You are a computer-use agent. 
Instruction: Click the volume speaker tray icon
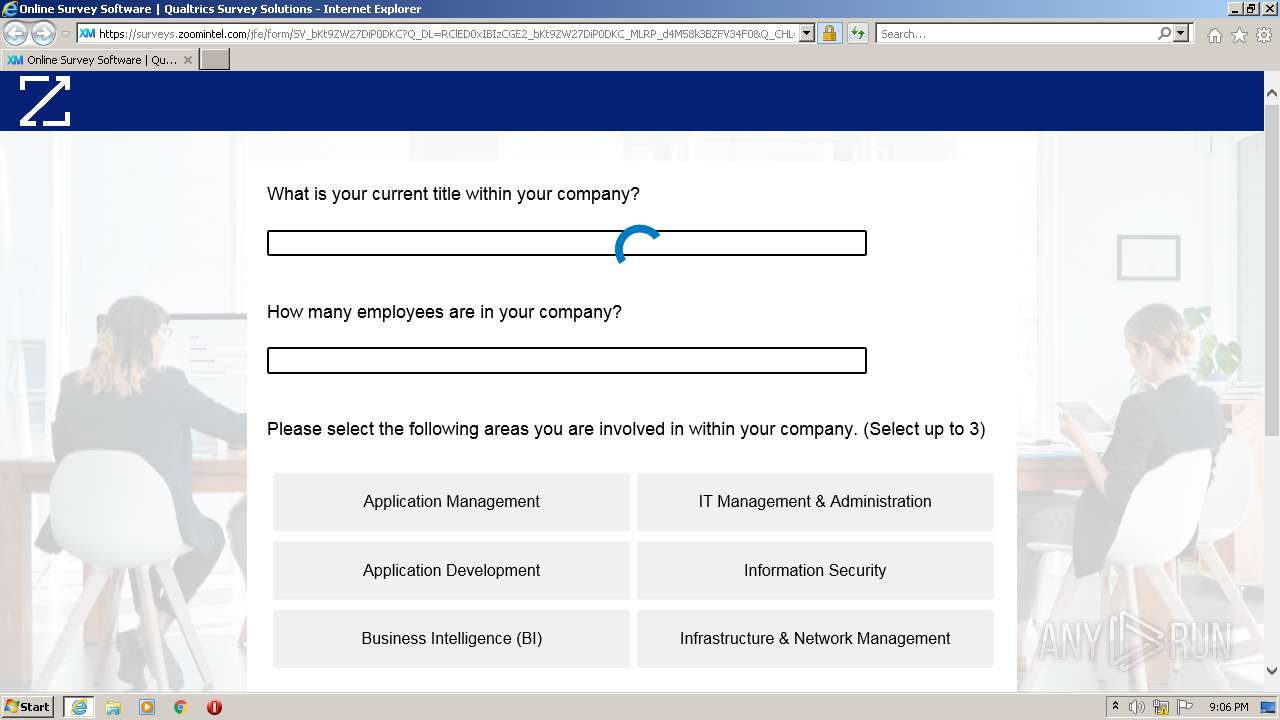[x=1137, y=707]
